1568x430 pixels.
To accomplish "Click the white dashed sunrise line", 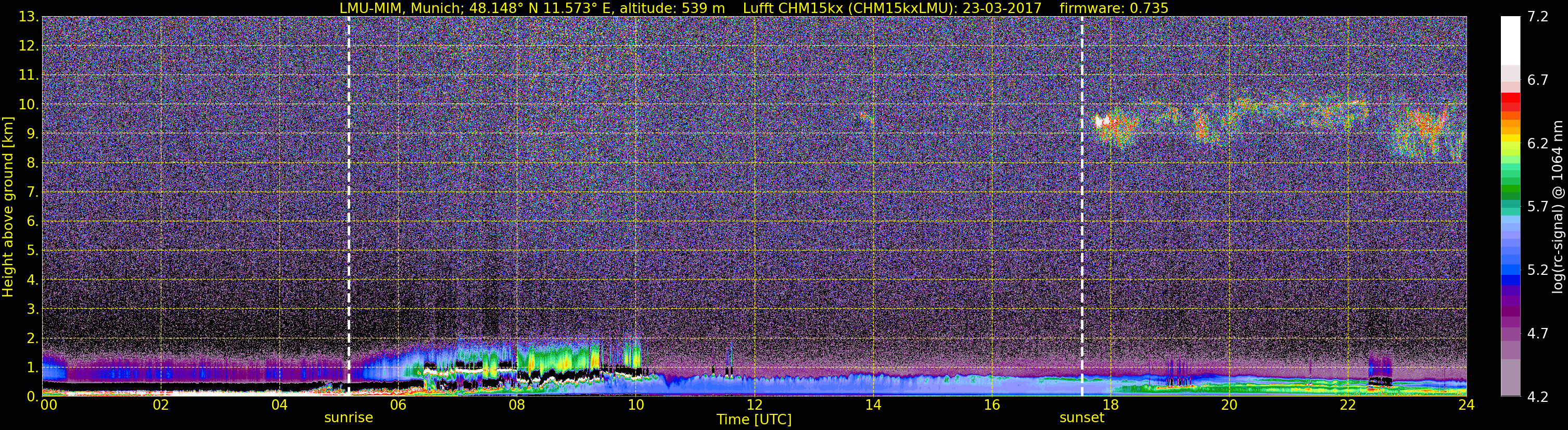I will click(x=349, y=206).
